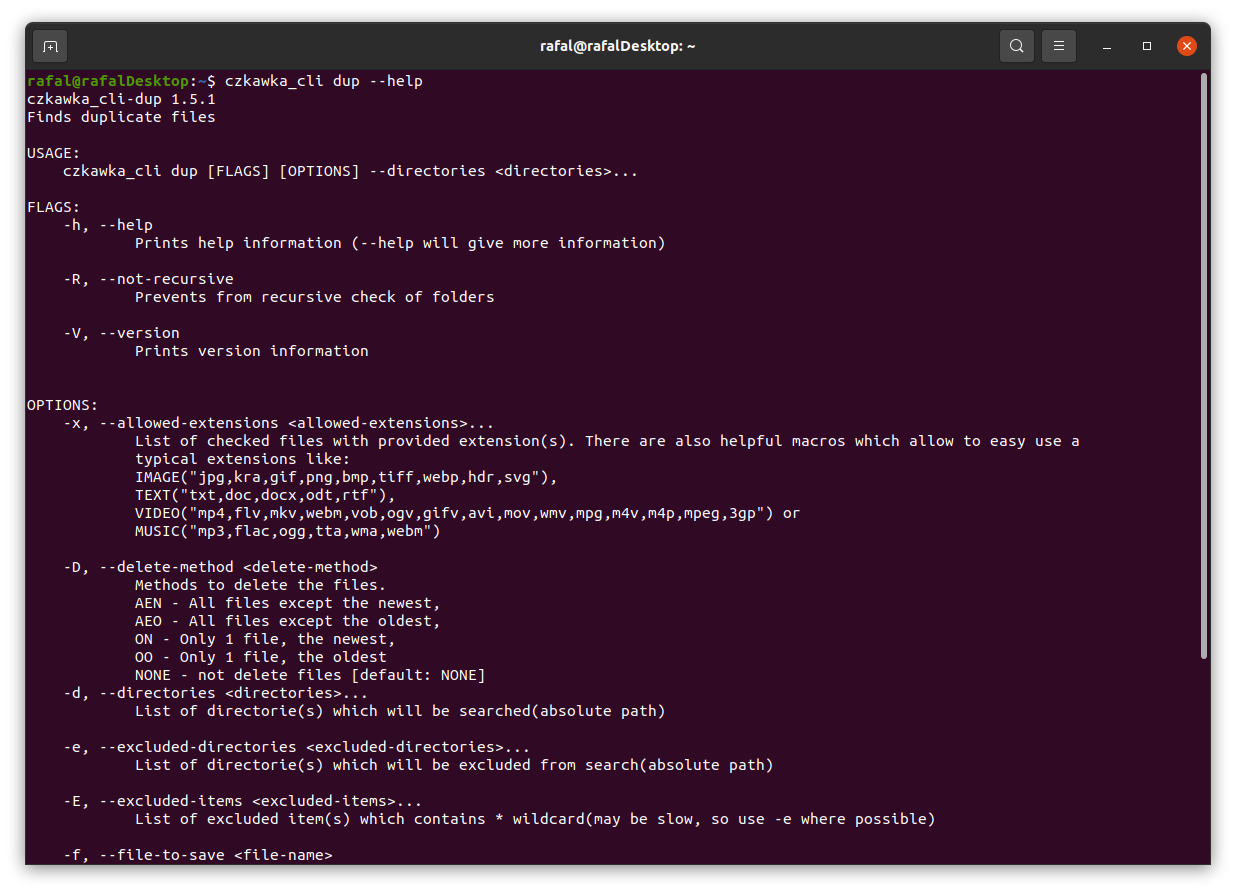Screen dimensions: 1236x893
Task: Click 'directorie(s) which will be searched' line
Action: tap(400, 711)
